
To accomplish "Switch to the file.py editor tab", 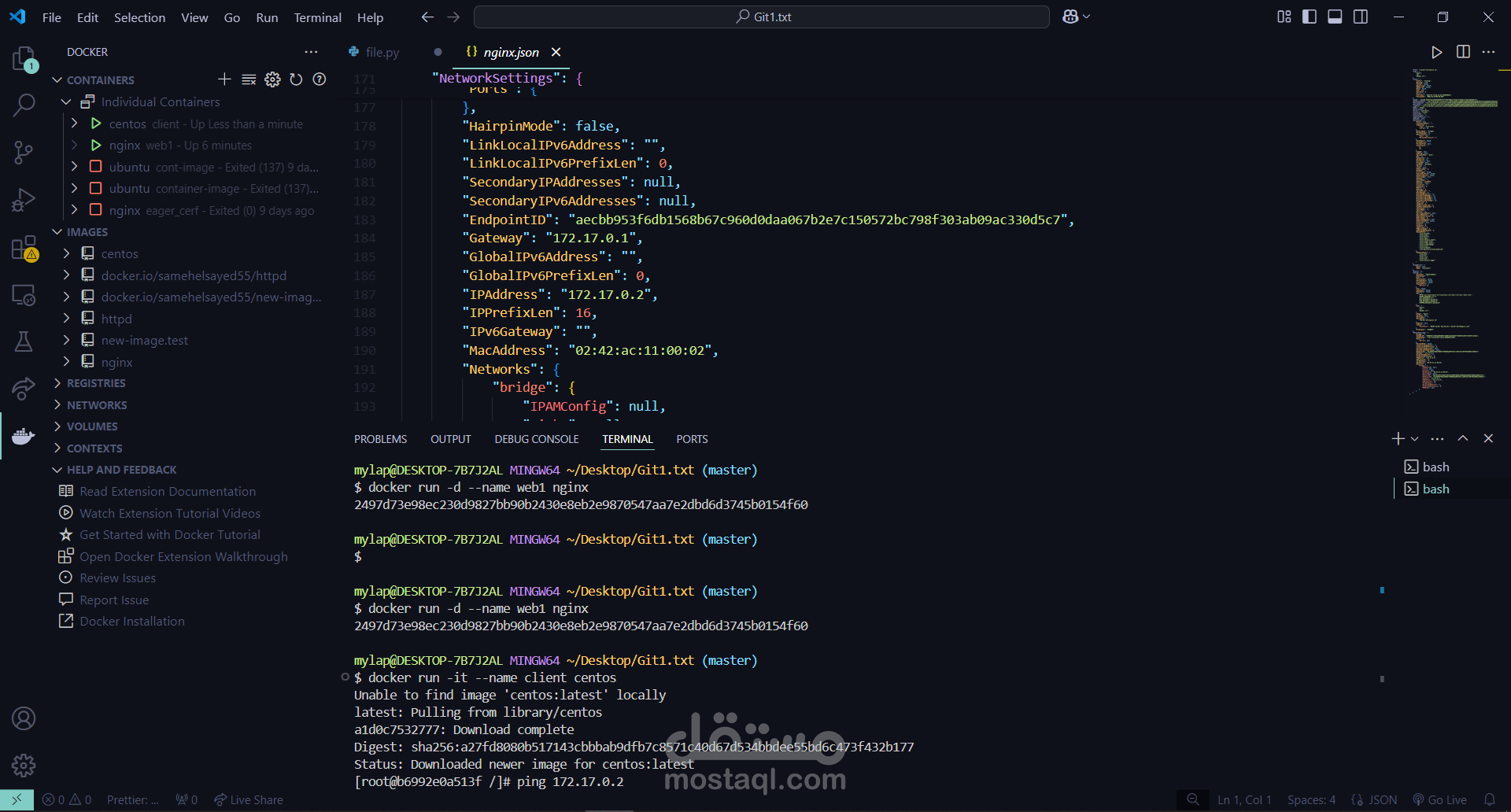I will [x=382, y=52].
